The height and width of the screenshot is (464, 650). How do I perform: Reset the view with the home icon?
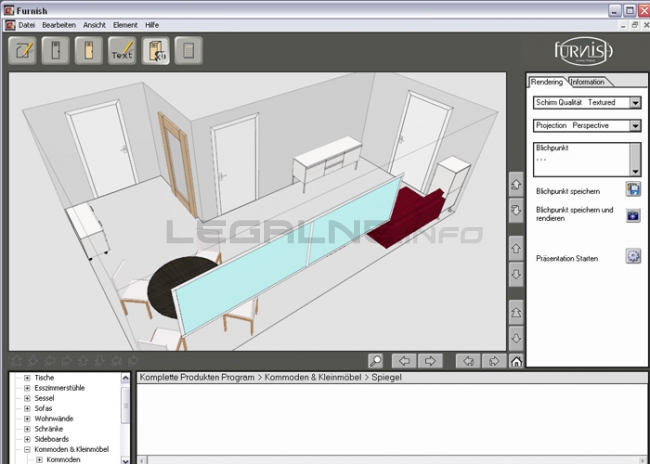(516, 361)
